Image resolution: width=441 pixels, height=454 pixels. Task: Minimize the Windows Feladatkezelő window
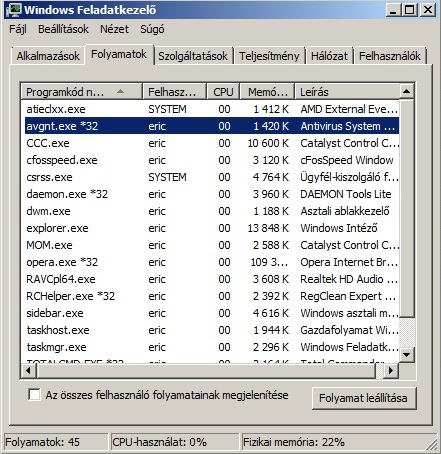coord(393,10)
